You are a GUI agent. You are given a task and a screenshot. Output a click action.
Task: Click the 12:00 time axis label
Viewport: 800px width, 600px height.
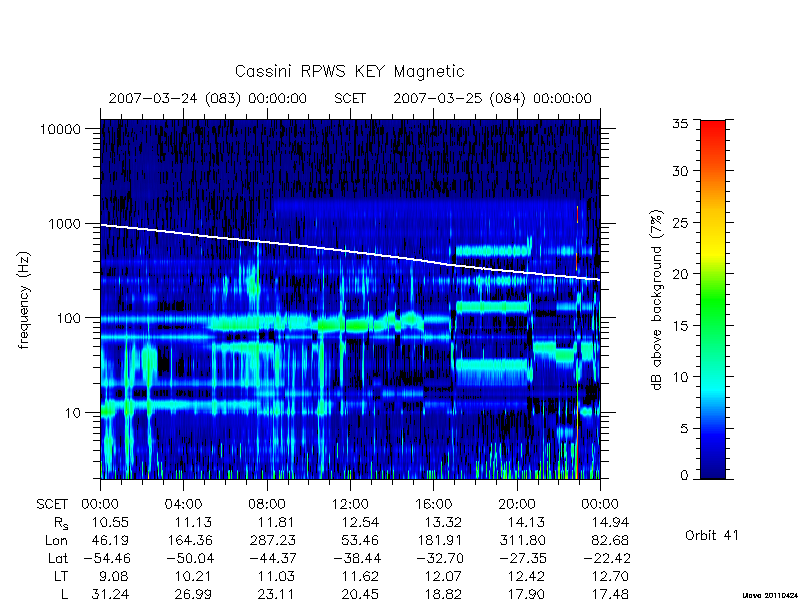(x=350, y=505)
